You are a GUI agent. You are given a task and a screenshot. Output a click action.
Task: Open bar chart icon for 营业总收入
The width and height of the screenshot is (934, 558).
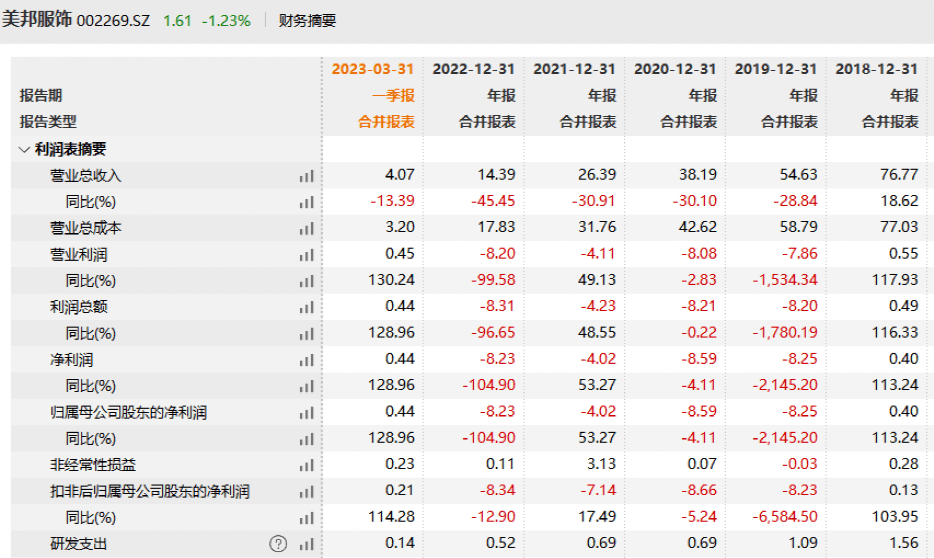coord(306,176)
